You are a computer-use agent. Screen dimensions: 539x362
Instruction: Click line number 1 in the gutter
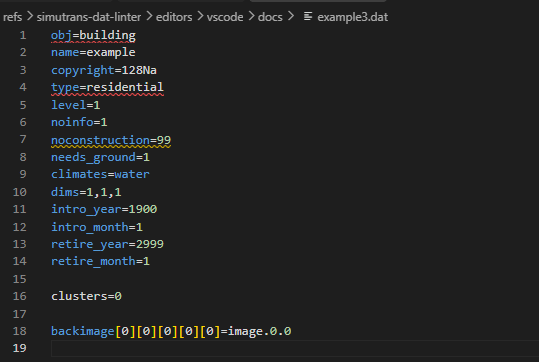click(x=23, y=35)
